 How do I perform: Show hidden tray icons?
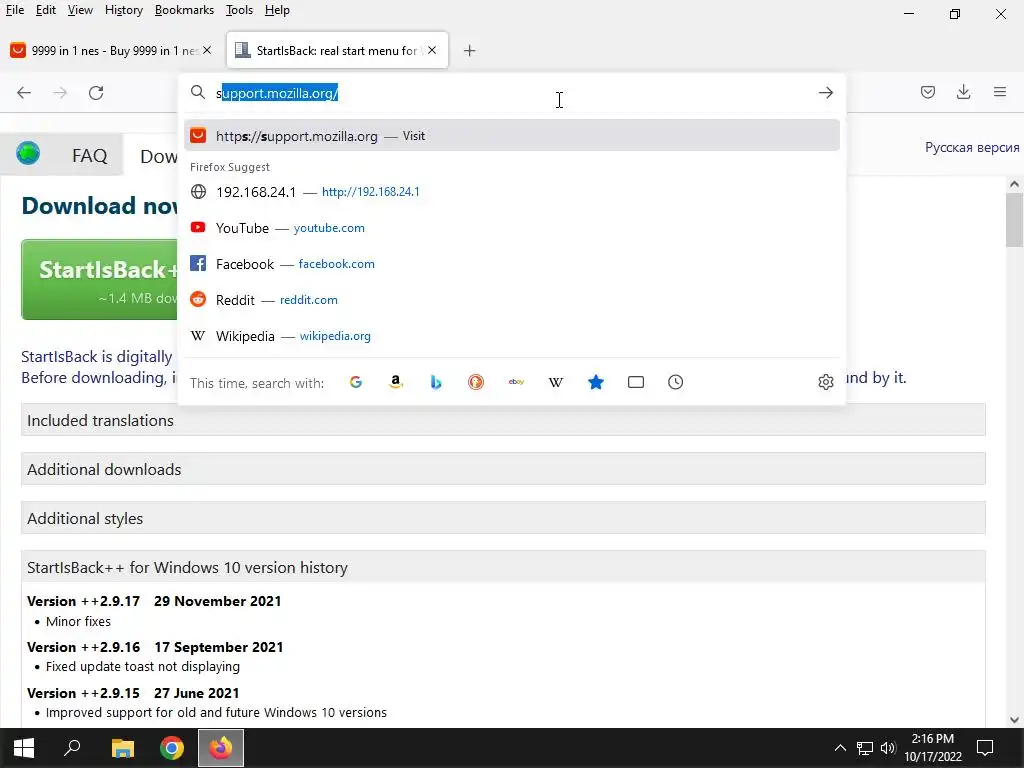[840, 748]
